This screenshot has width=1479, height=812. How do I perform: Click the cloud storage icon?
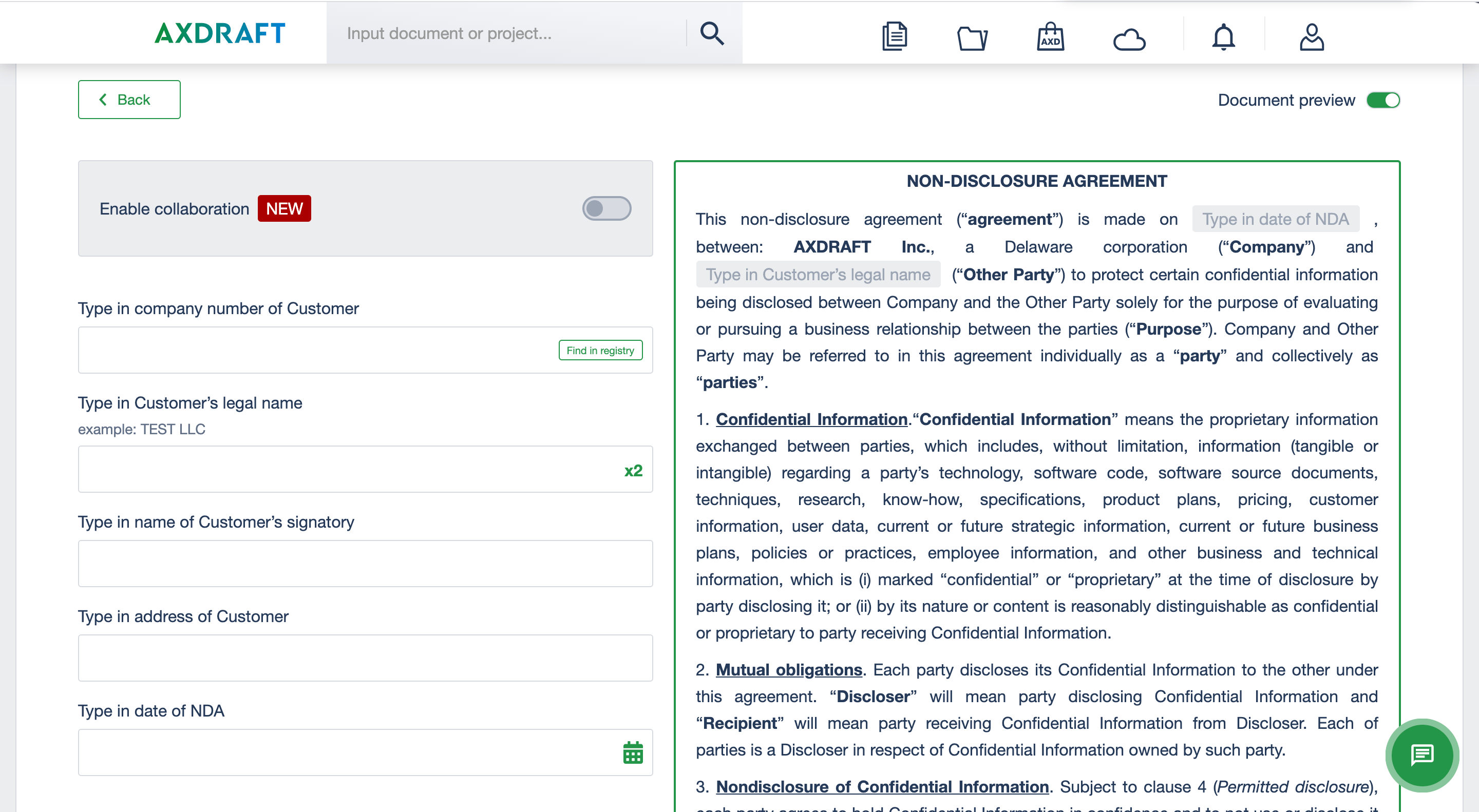coord(1129,39)
